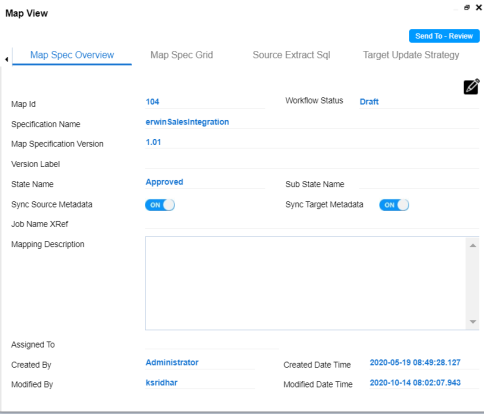Open the Map Spec Grid tab
The width and height of the screenshot is (484, 414).
[182, 55]
